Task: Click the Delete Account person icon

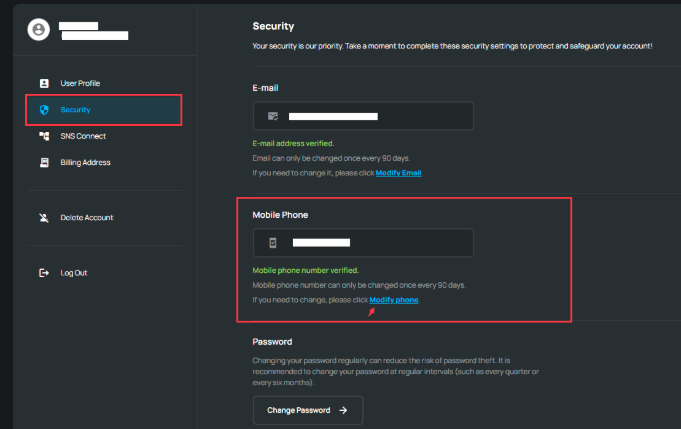Action: point(44,217)
